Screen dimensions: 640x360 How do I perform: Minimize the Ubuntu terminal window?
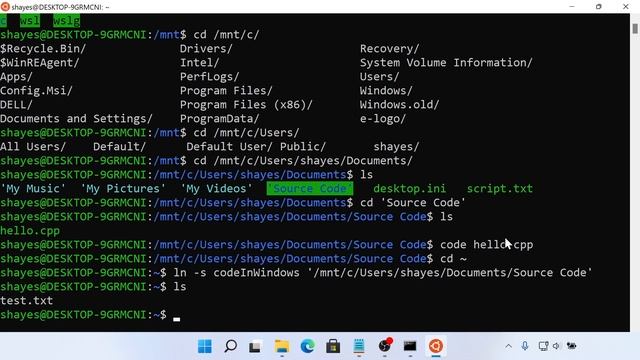point(571,7)
